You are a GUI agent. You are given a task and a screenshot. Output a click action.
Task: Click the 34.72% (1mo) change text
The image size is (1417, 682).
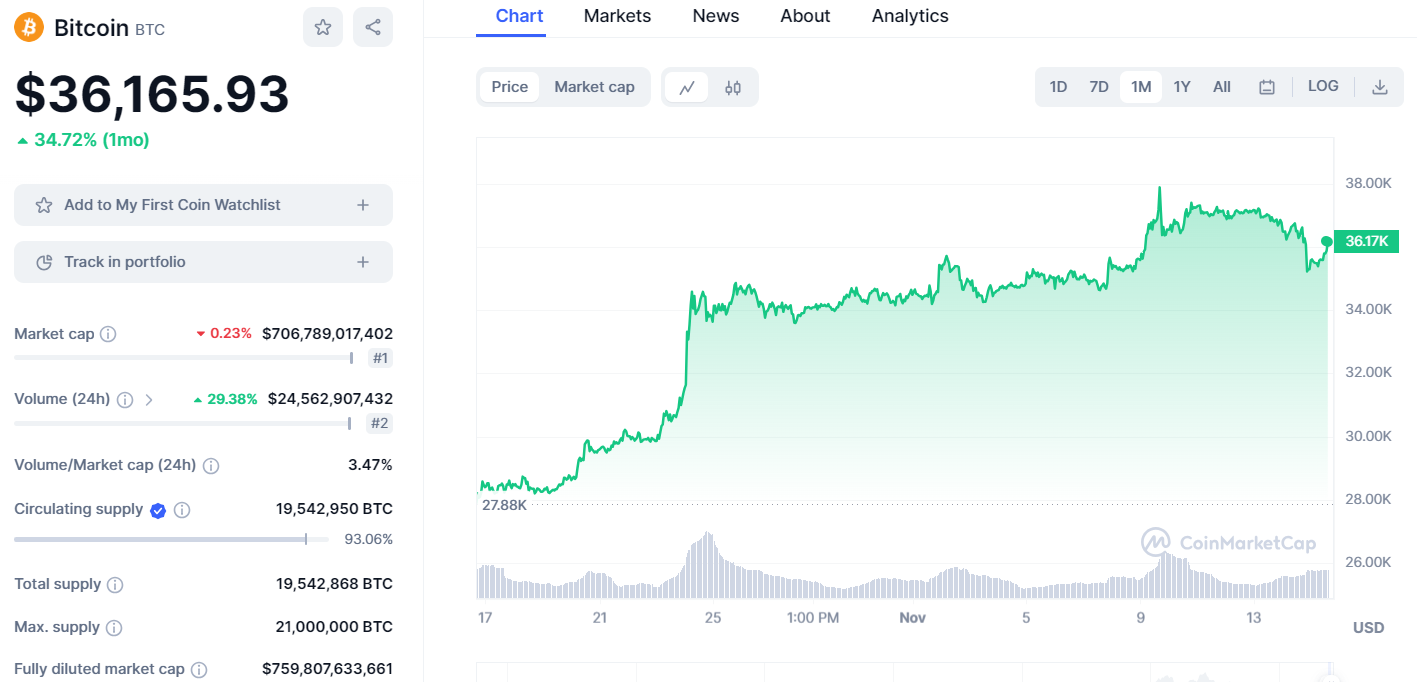[x=91, y=140]
